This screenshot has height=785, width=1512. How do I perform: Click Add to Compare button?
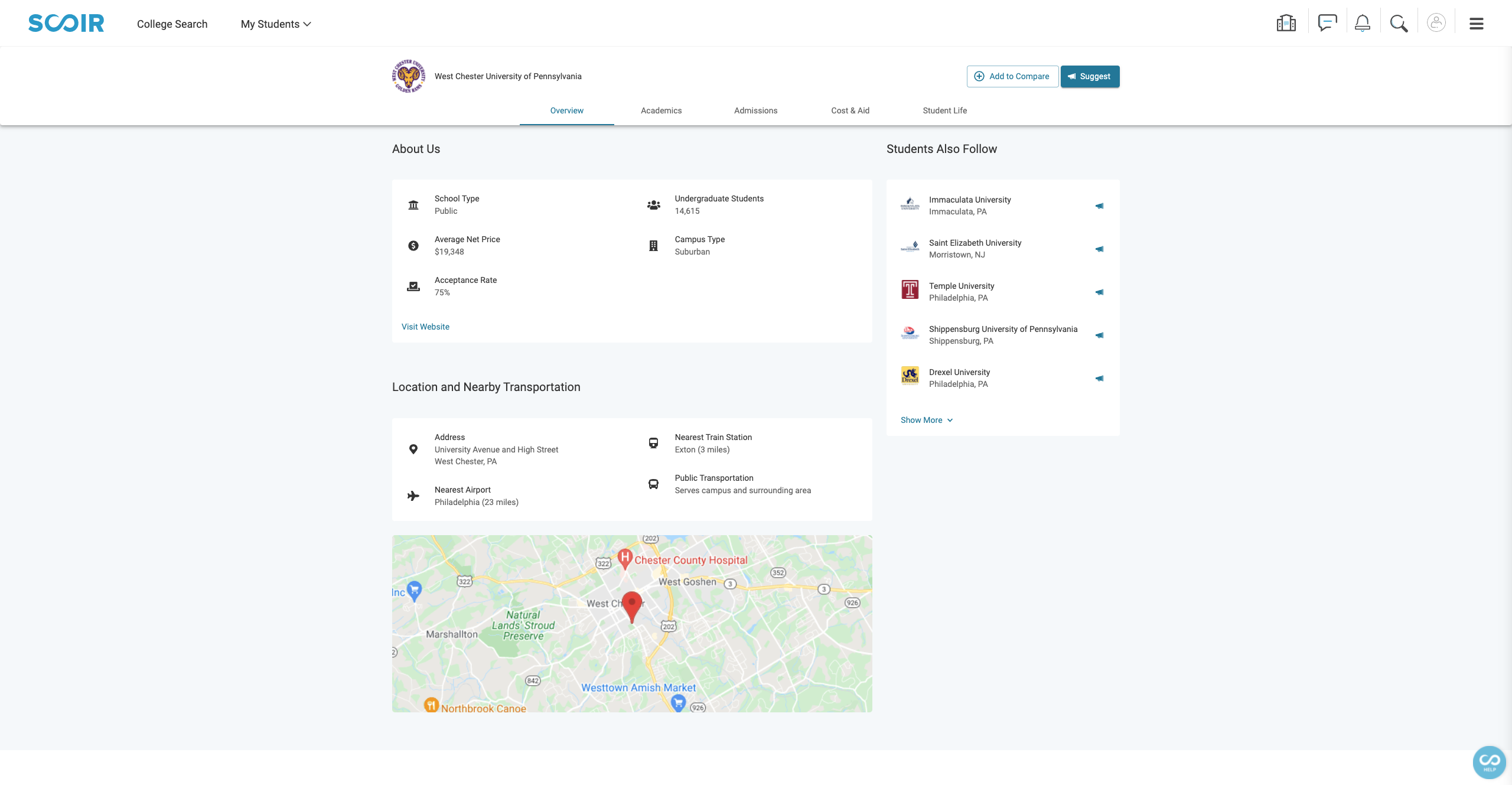(1012, 76)
